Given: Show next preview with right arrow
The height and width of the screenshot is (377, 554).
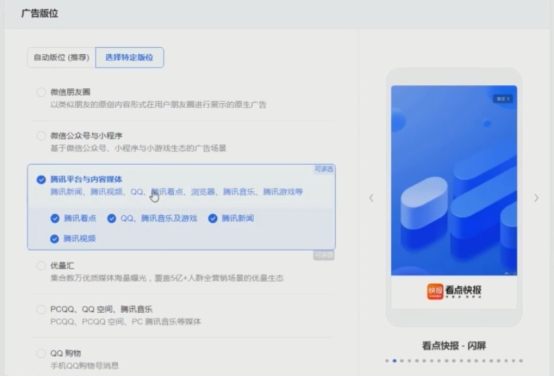Looking at the screenshot, I should pyautogui.click(x=536, y=198).
